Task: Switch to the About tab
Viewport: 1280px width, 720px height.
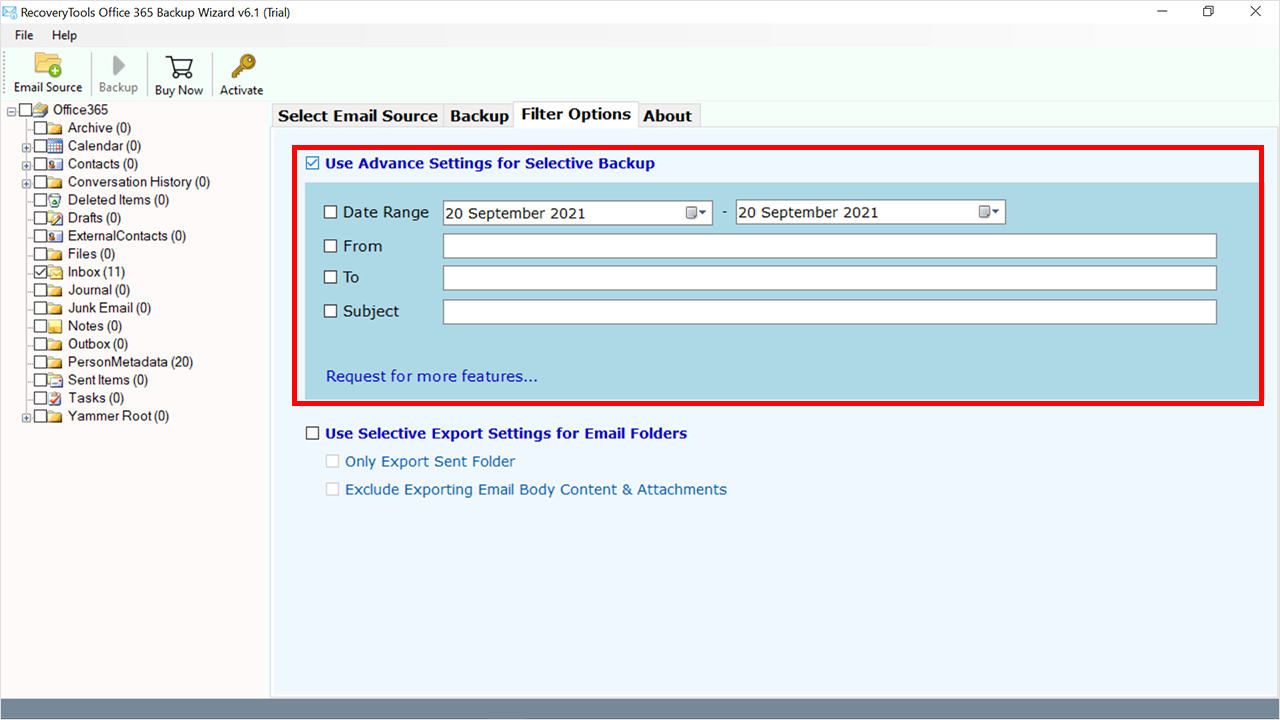Action: coord(667,116)
